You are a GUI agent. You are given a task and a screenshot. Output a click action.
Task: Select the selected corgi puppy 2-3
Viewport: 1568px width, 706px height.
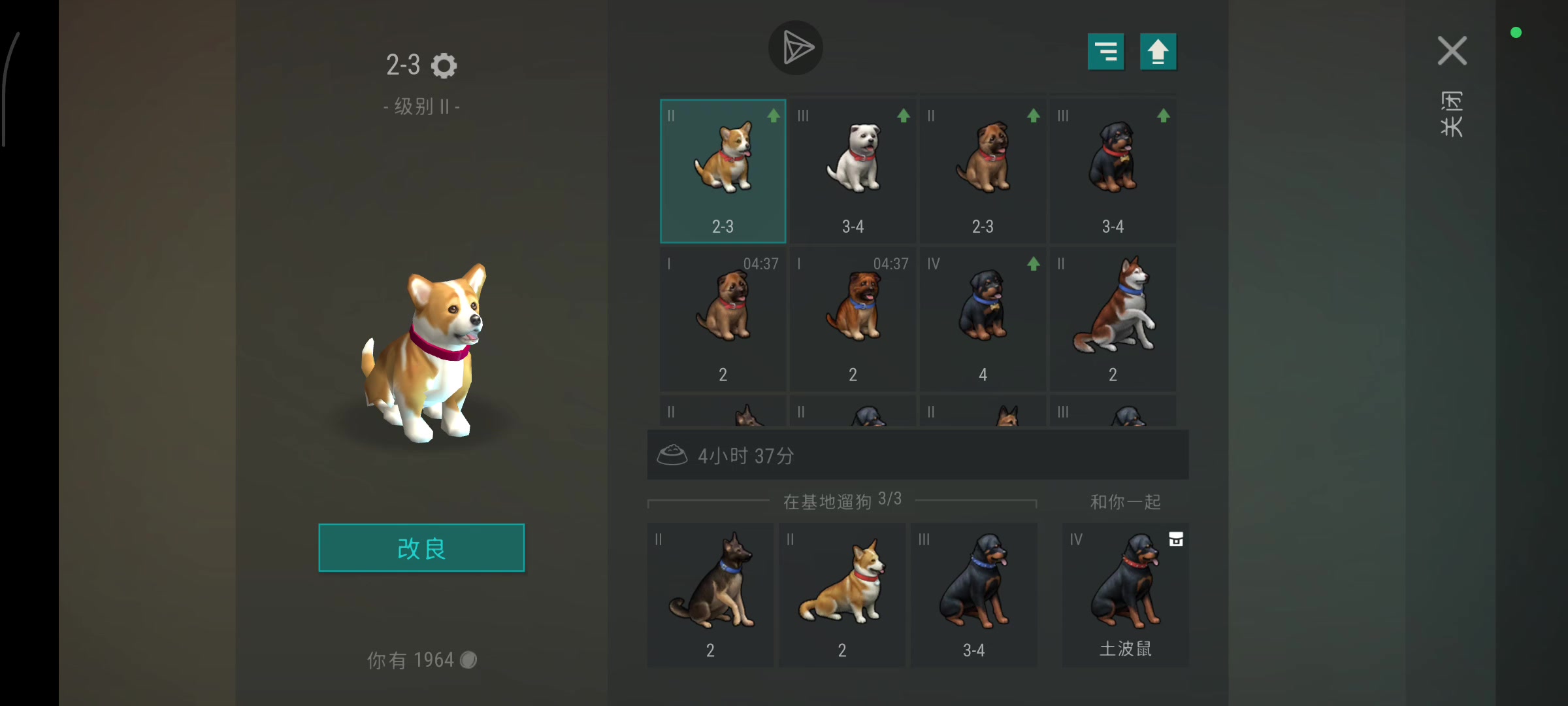[723, 171]
